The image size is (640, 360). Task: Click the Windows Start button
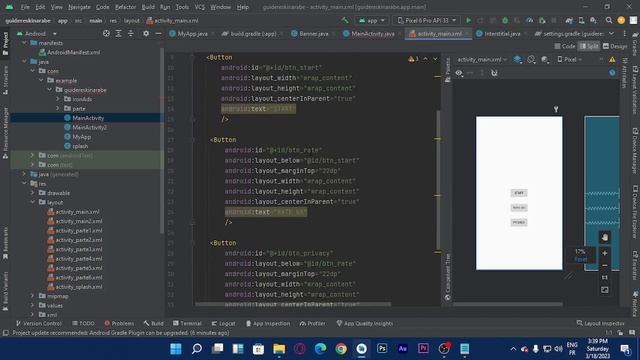click(x=176, y=349)
